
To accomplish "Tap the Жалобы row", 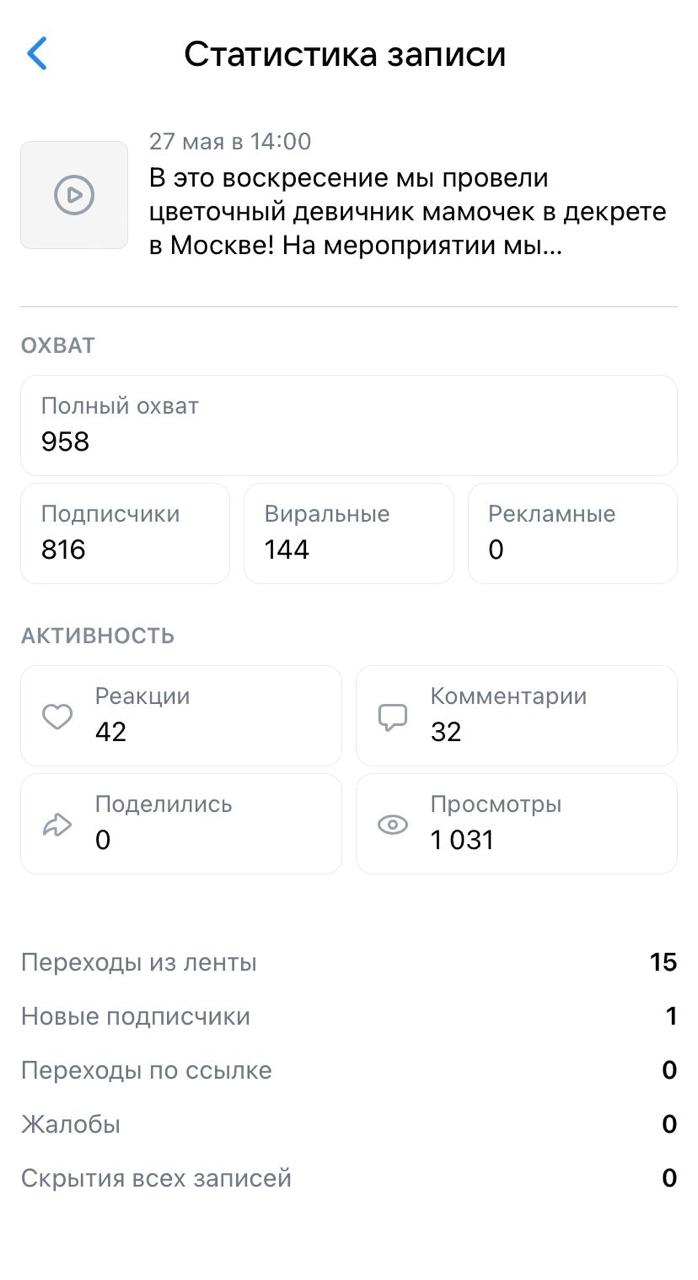I will (349, 1124).
